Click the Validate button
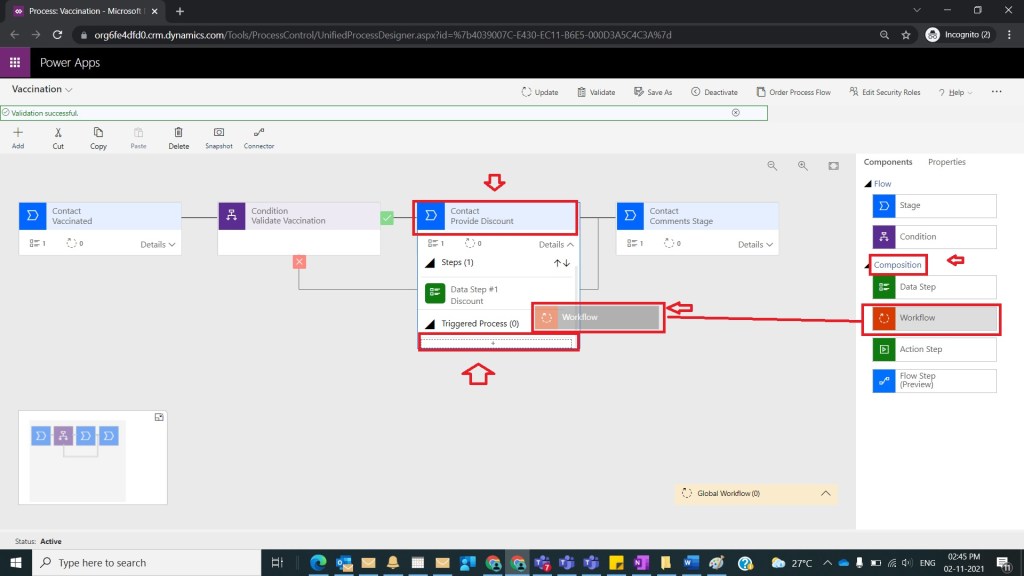 coord(596,92)
